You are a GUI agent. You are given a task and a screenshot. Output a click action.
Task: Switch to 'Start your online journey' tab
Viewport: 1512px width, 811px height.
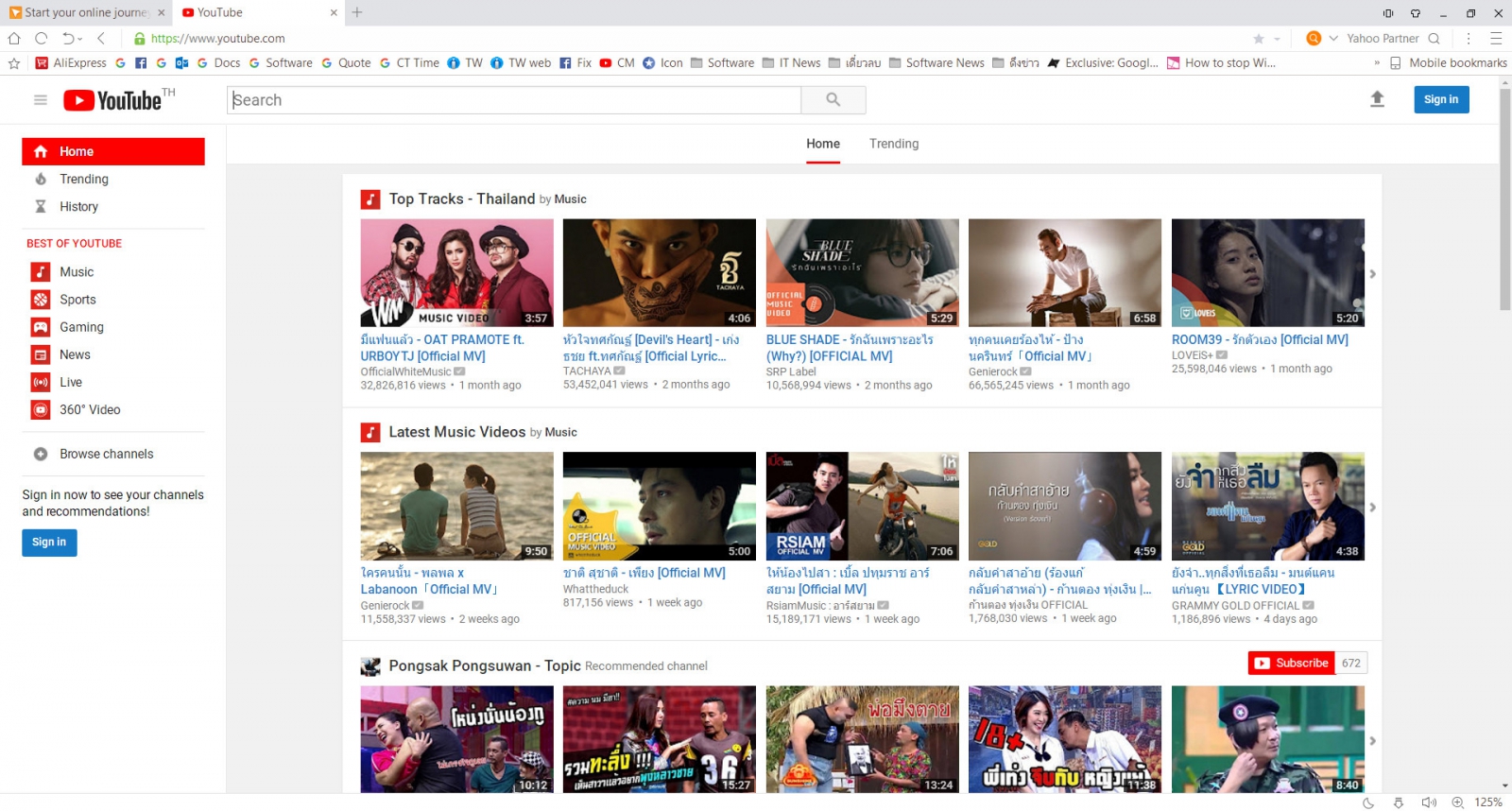click(x=87, y=13)
